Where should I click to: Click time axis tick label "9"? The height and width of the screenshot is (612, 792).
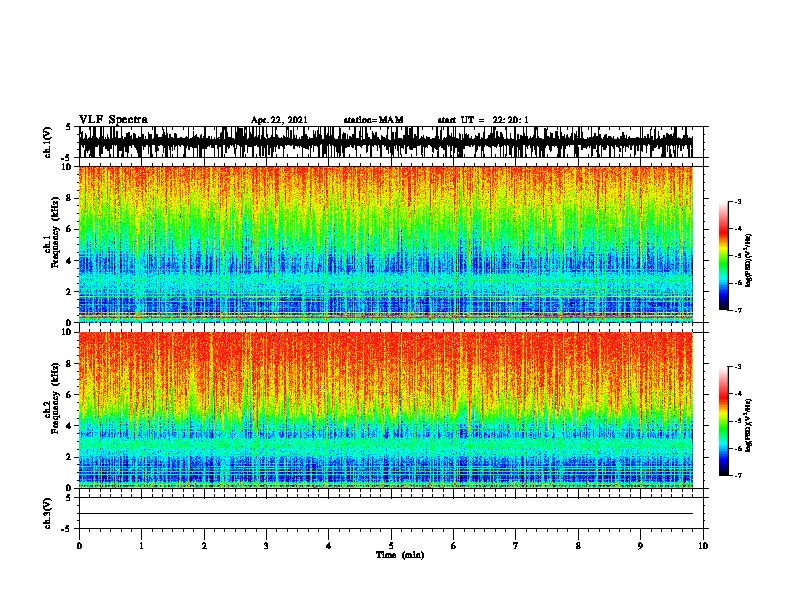coord(640,546)
